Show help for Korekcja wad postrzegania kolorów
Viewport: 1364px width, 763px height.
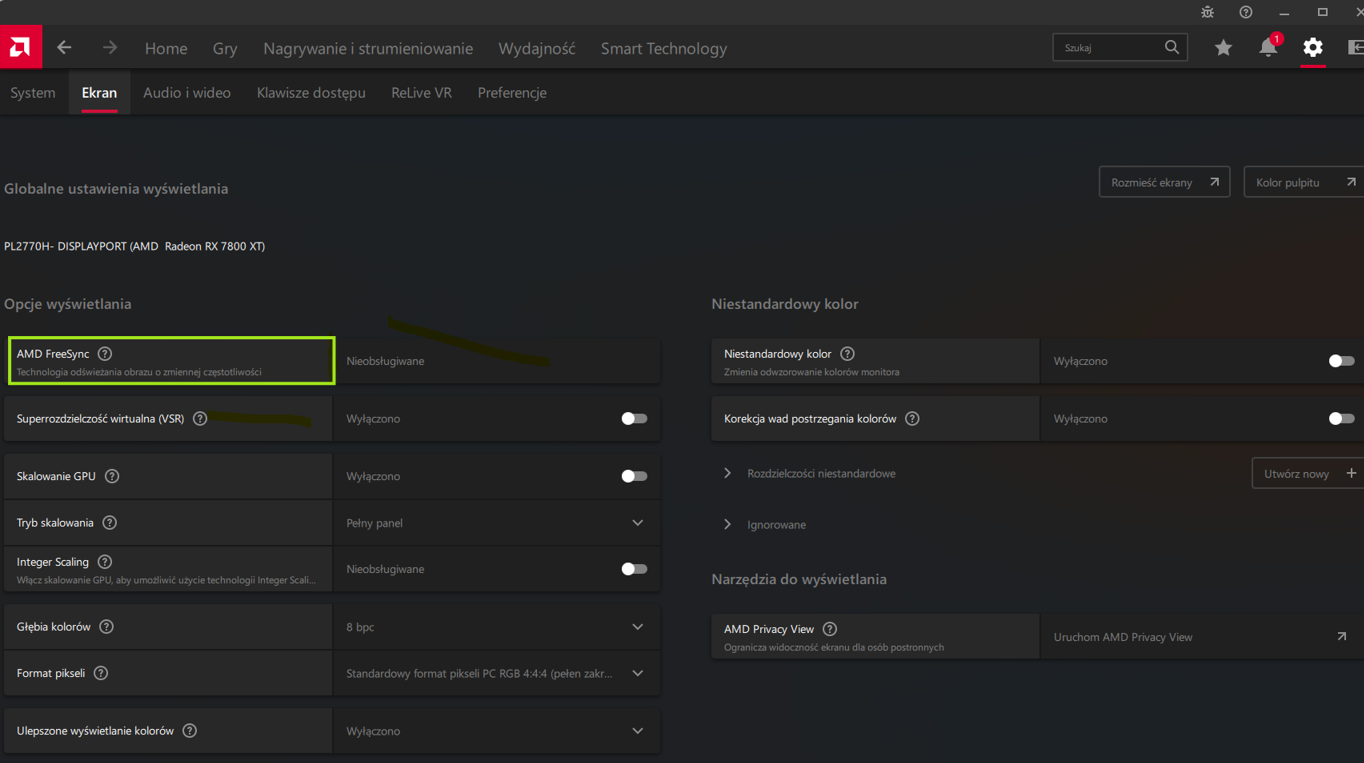pos(912,419)
